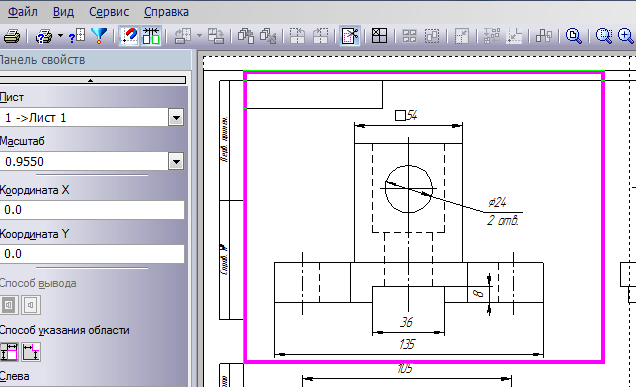Collapse the properties panel using the top arrow bar

coord(92,80)
